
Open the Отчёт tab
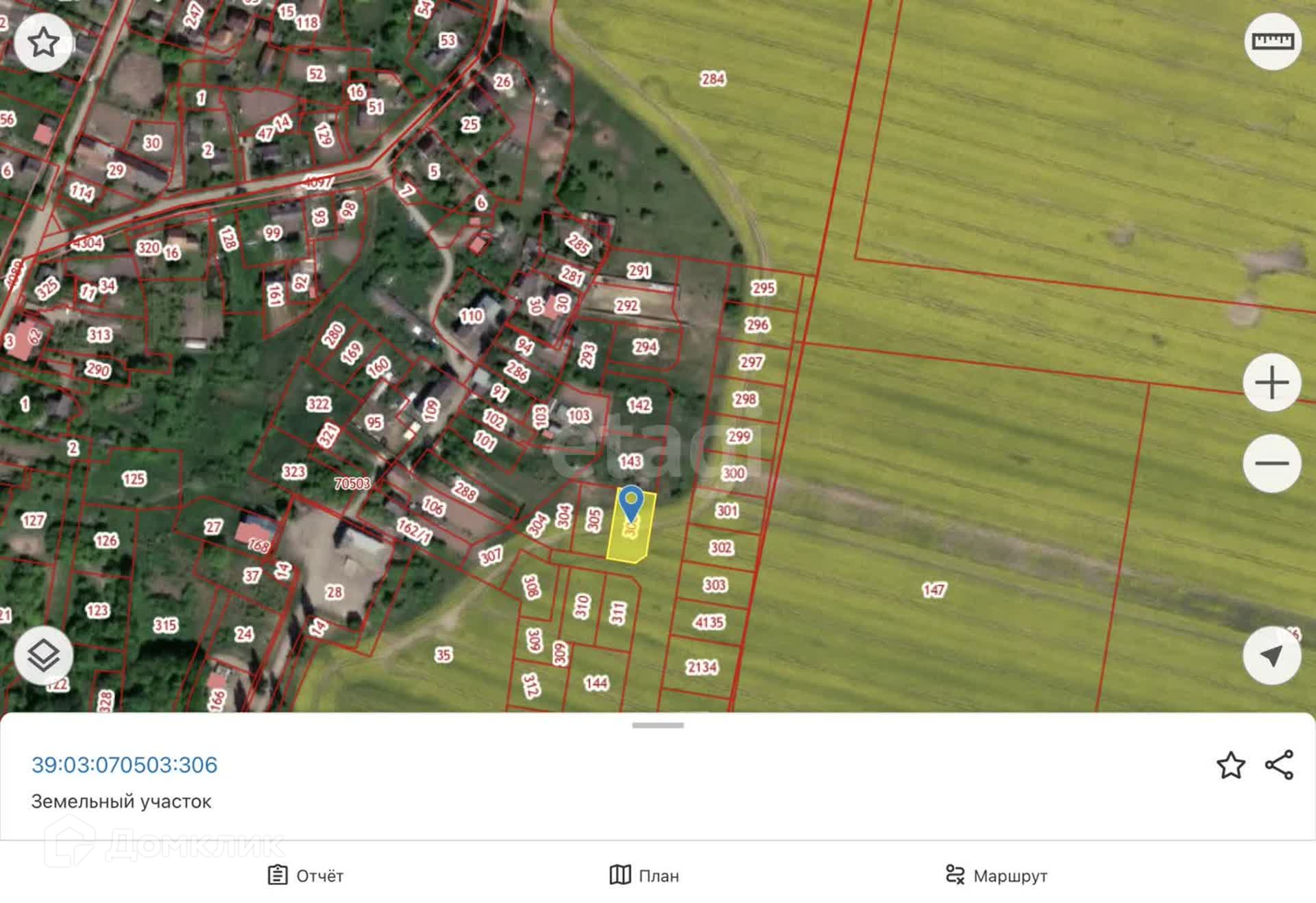point(306,876)
